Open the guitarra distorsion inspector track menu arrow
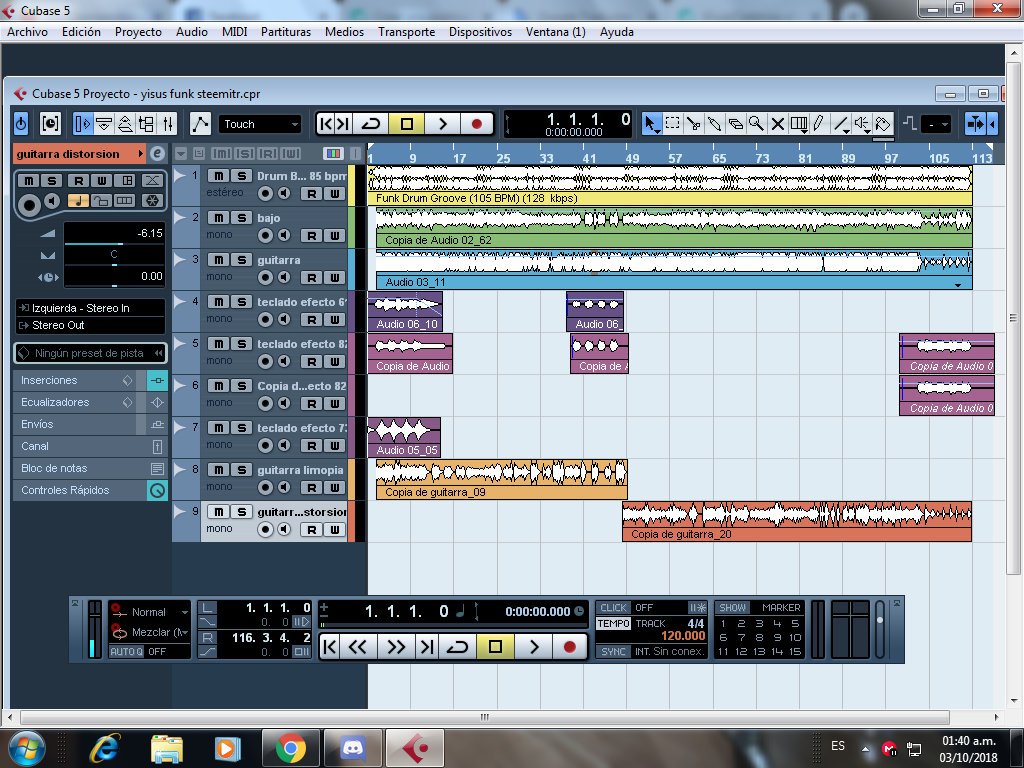Screen dimensions: 1024x768 [140, 153]
